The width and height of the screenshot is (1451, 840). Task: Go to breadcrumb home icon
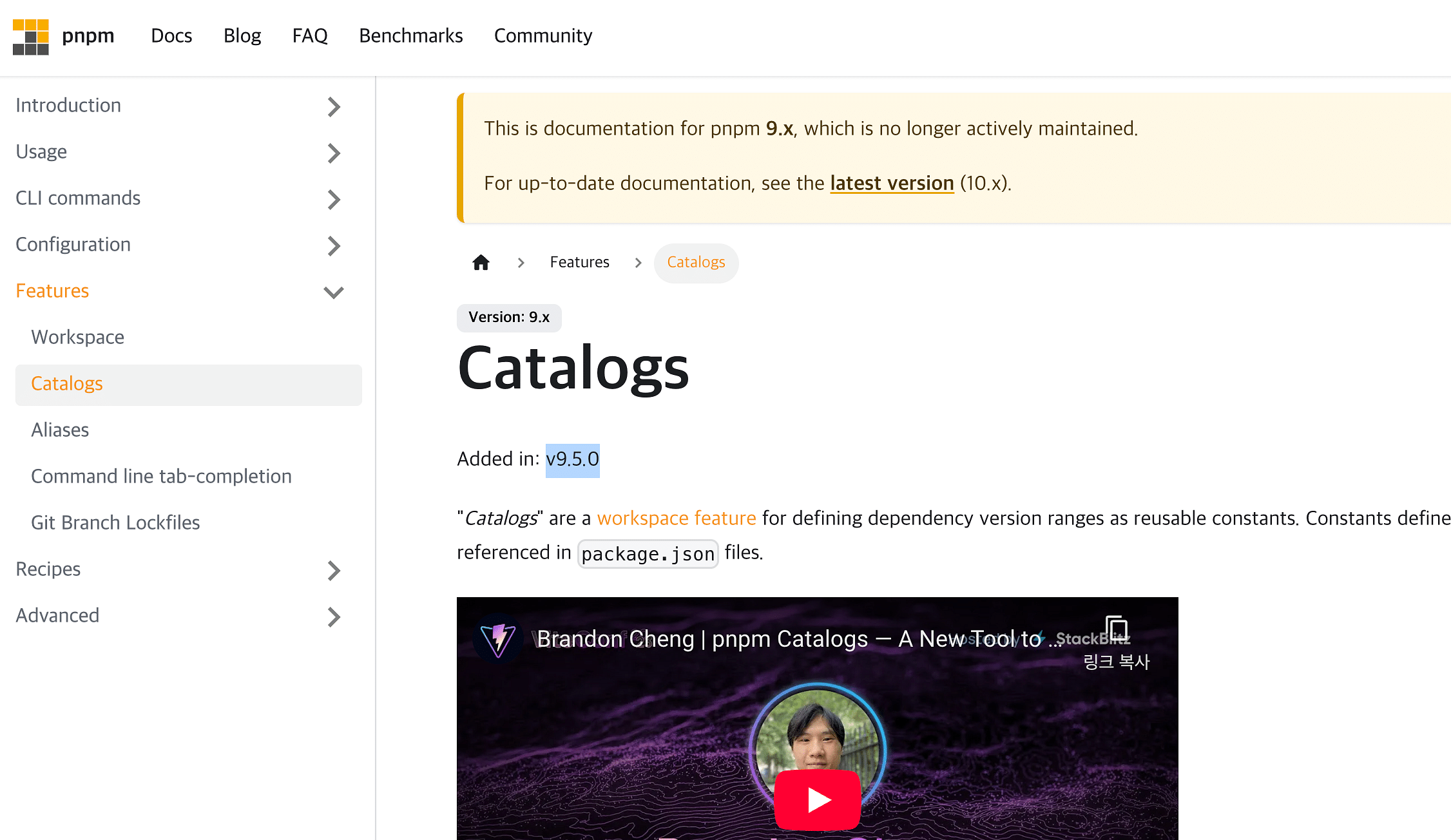point(481,262)
